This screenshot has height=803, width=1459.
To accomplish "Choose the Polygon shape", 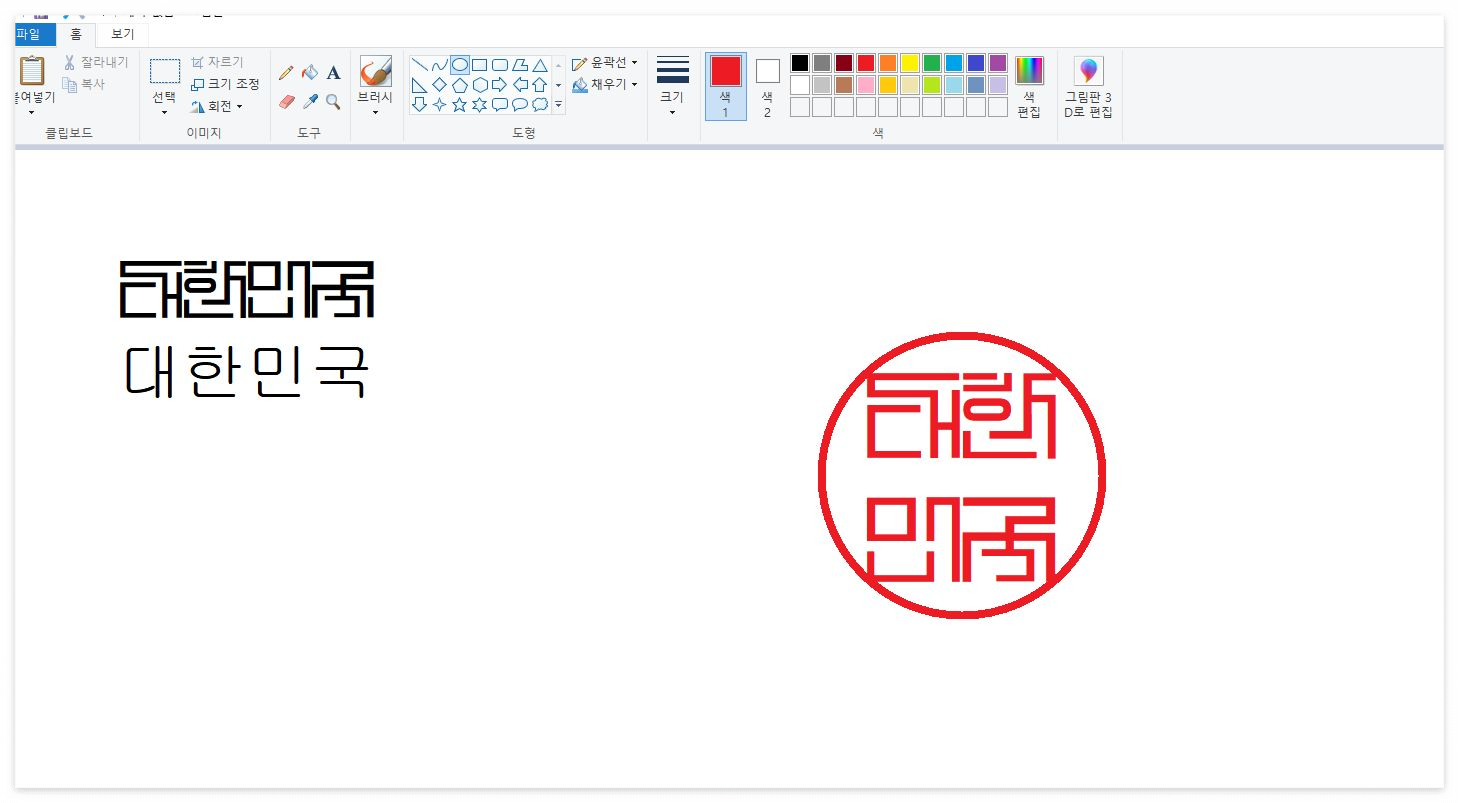I will 519,65.
